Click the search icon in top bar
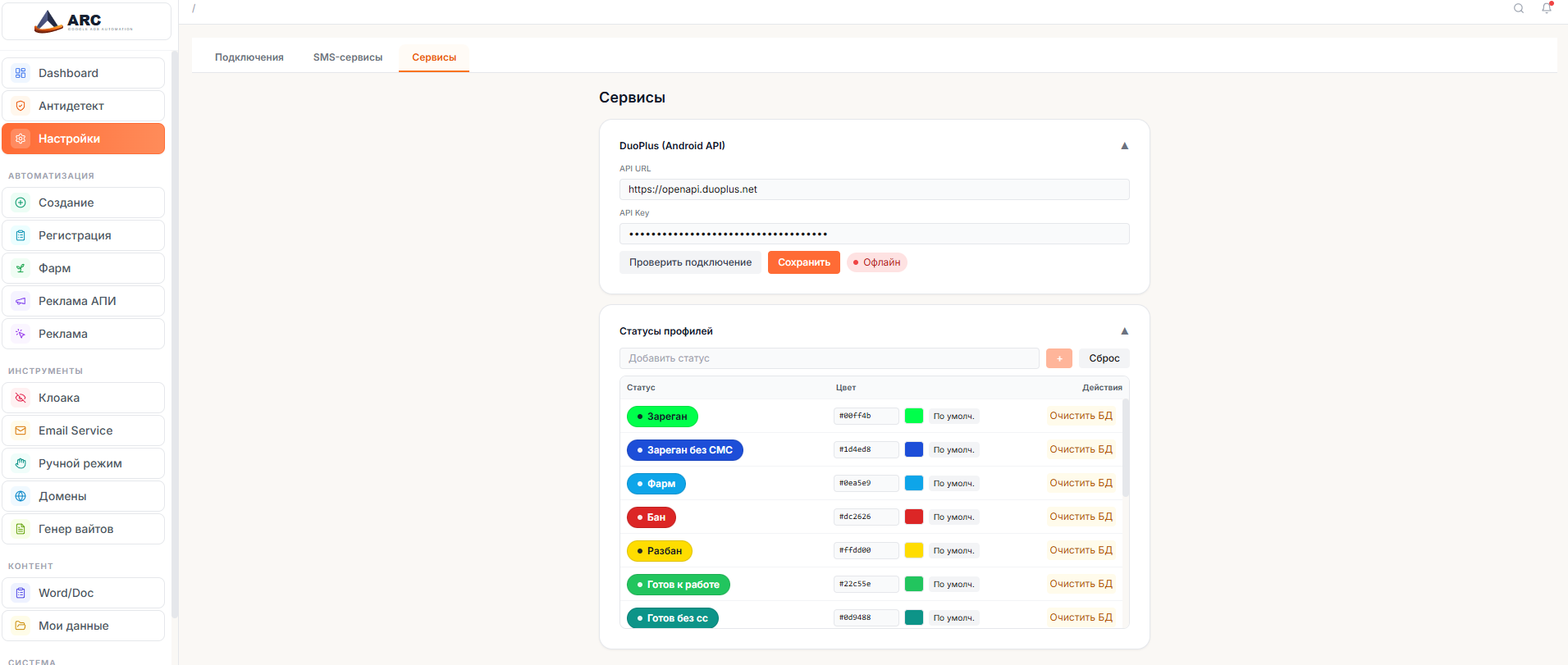Image resolution: width=1568 pixels, height=665 pixels. [1519, 8]
